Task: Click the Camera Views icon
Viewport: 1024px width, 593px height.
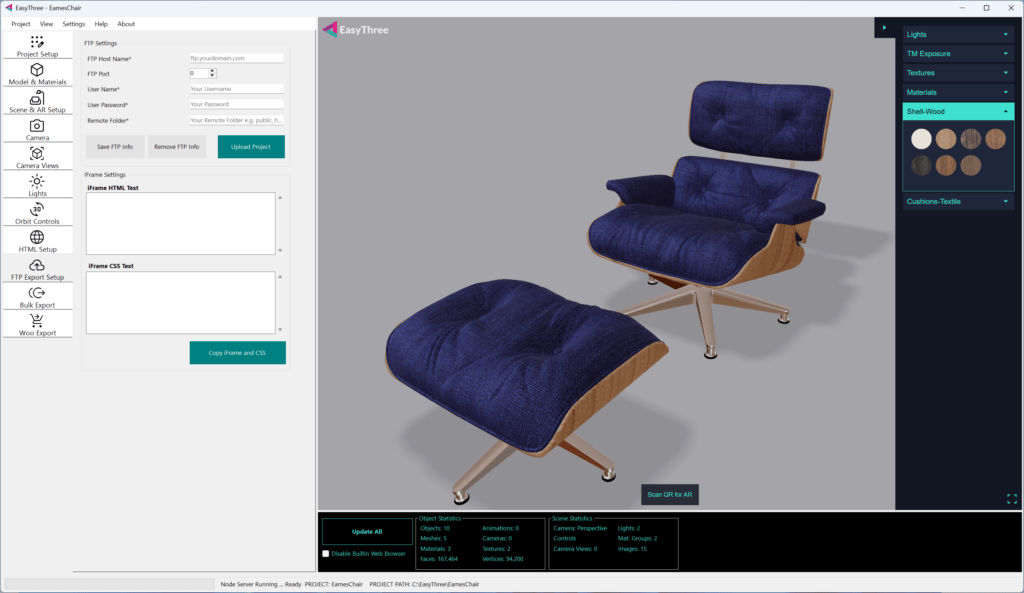Action: pos(37,154)
